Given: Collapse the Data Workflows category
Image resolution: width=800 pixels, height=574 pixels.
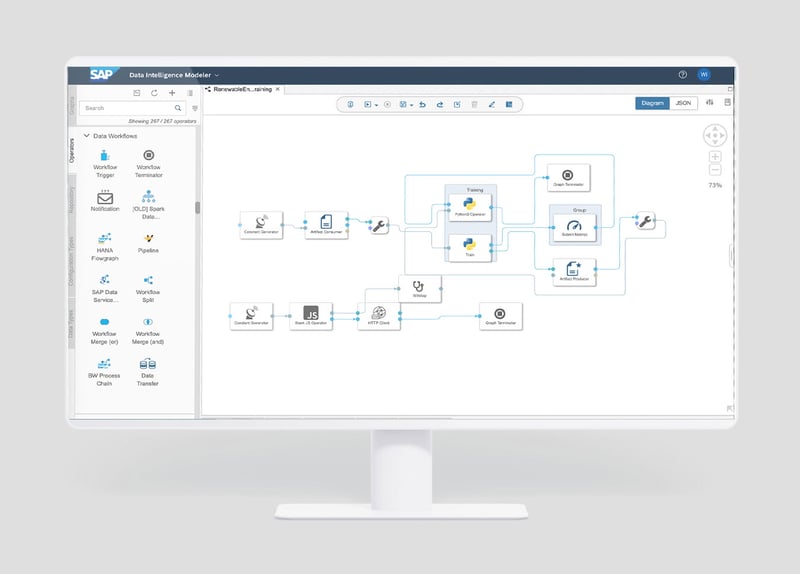Looking at the screenshot, I should click(x=87, y=136).
